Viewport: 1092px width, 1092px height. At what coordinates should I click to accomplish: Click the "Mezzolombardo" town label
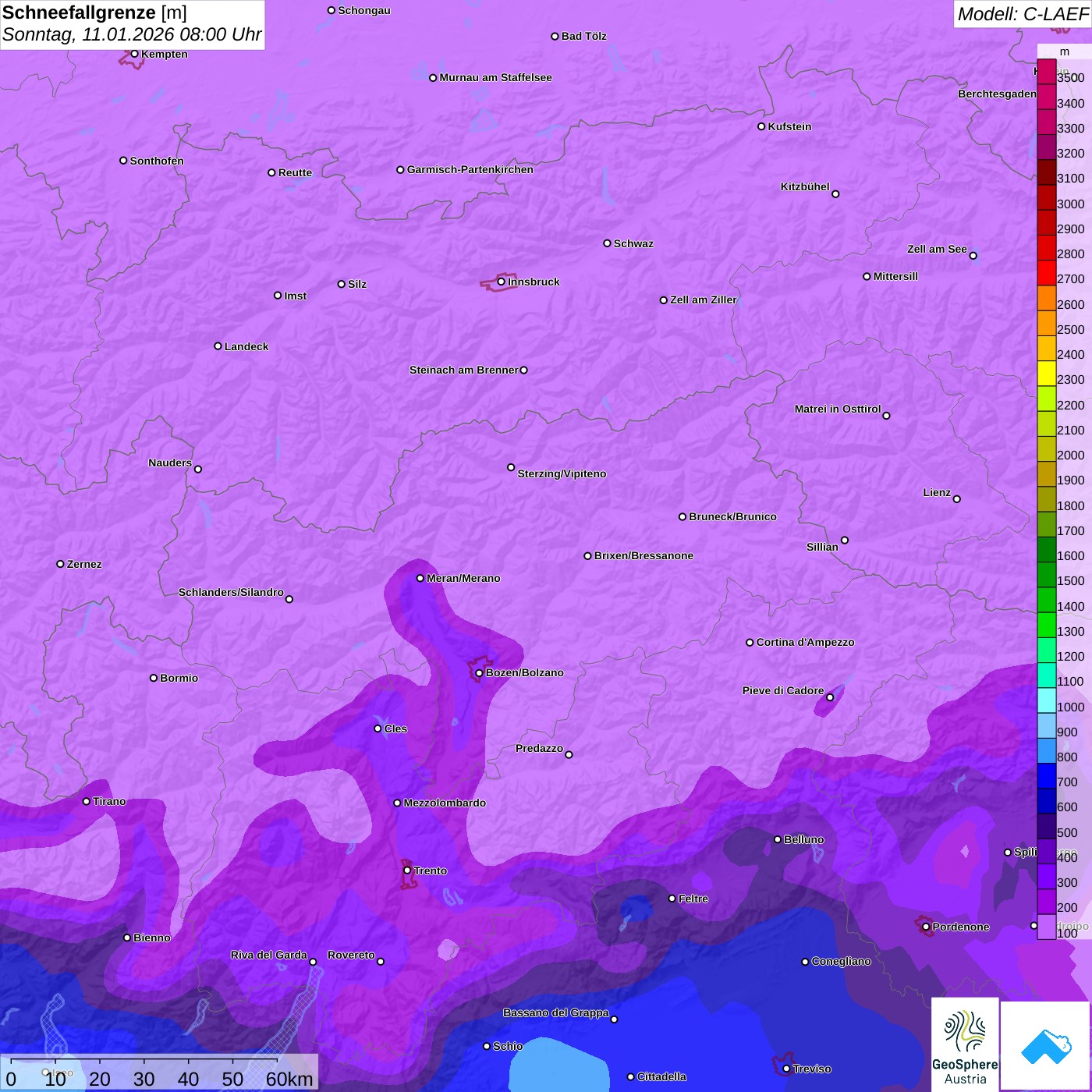click(x=445, y=803)
